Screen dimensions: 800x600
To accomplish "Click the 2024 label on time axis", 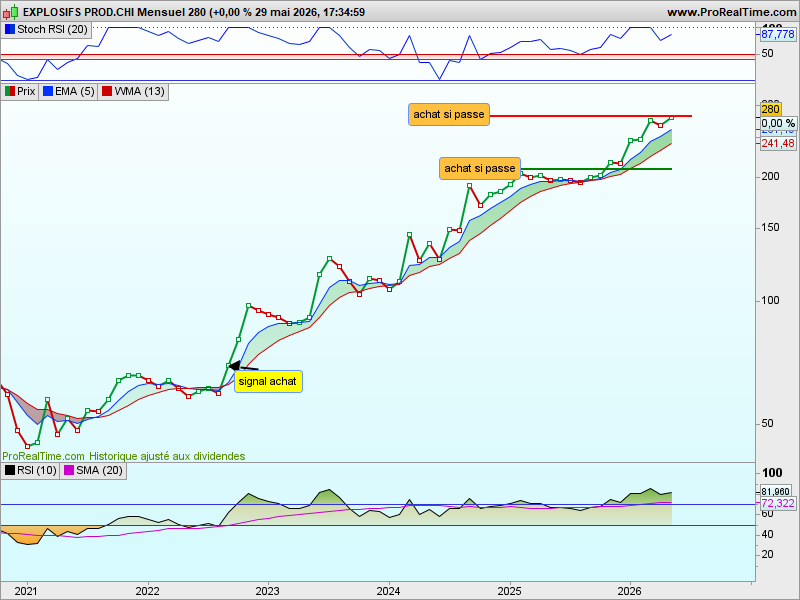I will [388, 591].
